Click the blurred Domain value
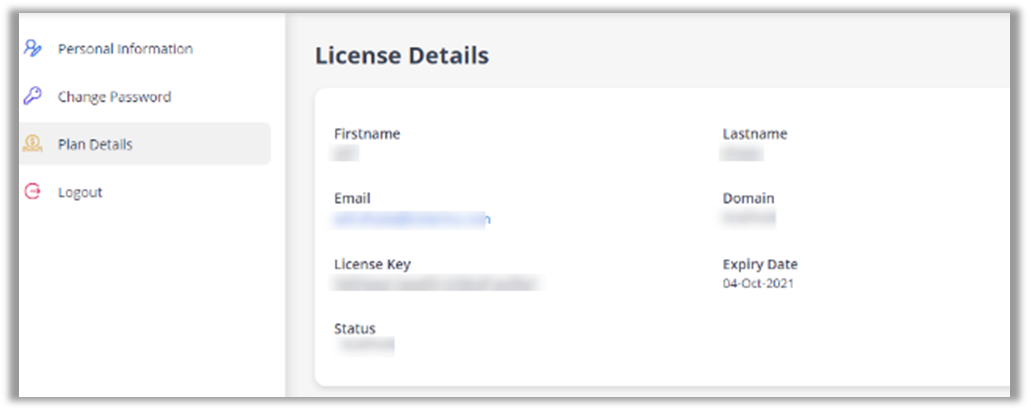This screenshot has width=1031, height=411. pos(749,217)
